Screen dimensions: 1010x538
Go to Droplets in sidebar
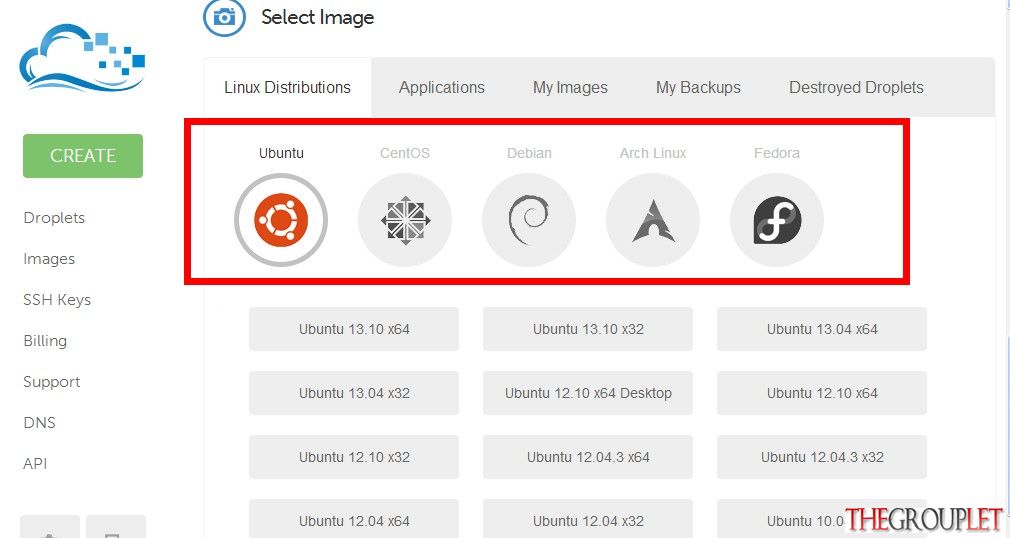(x=54, y=218)
